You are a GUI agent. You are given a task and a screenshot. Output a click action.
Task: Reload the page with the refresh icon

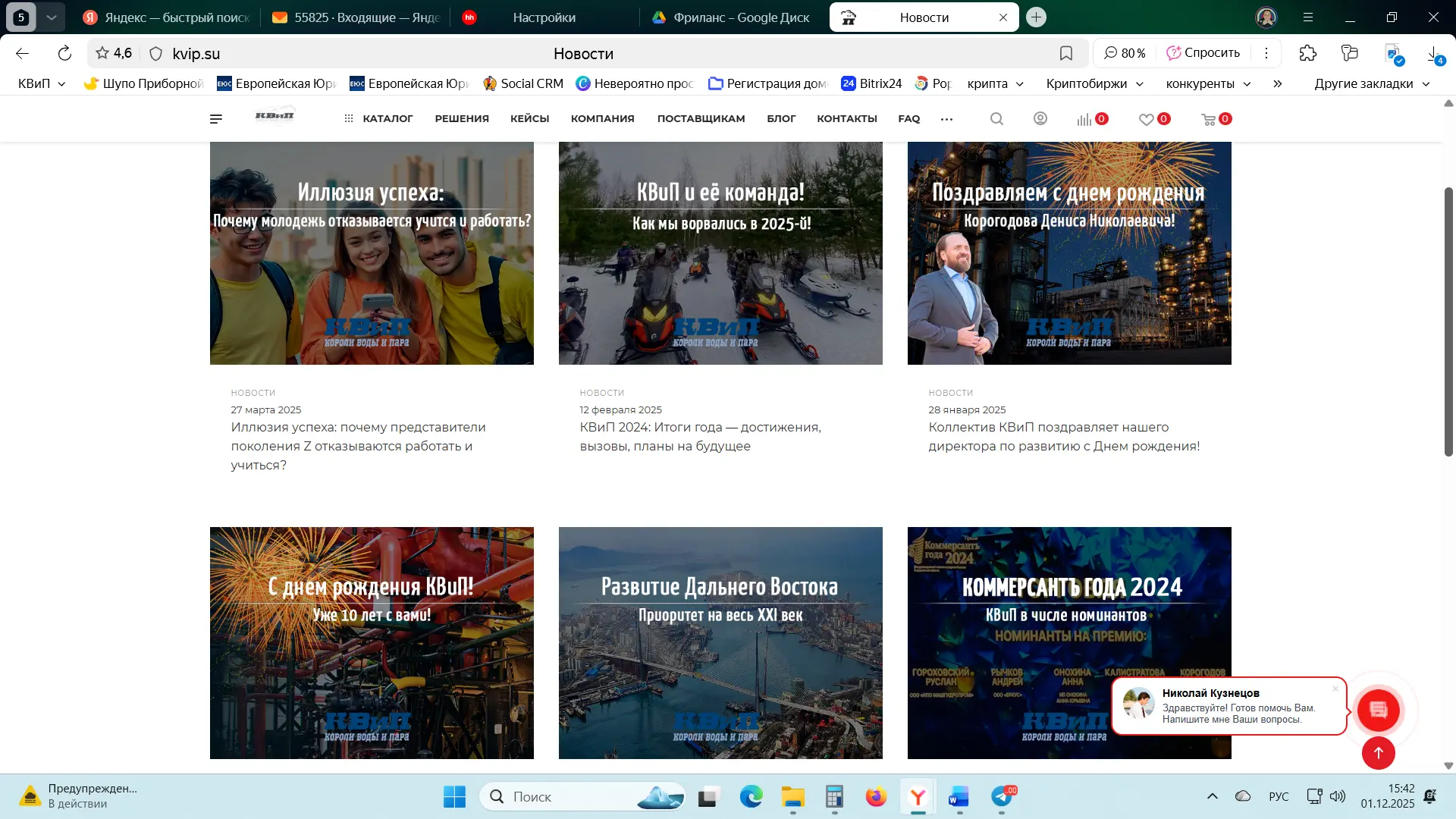tap(64, 53)
